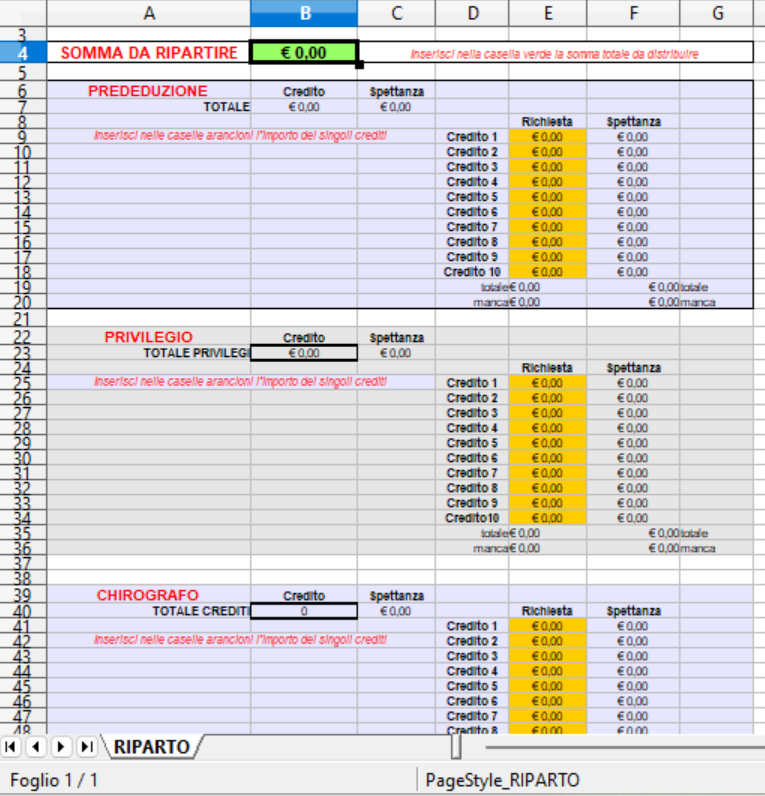Go to first sheet navigation arrow
This screenshot has height=796, width=765.
click(11, 747)
